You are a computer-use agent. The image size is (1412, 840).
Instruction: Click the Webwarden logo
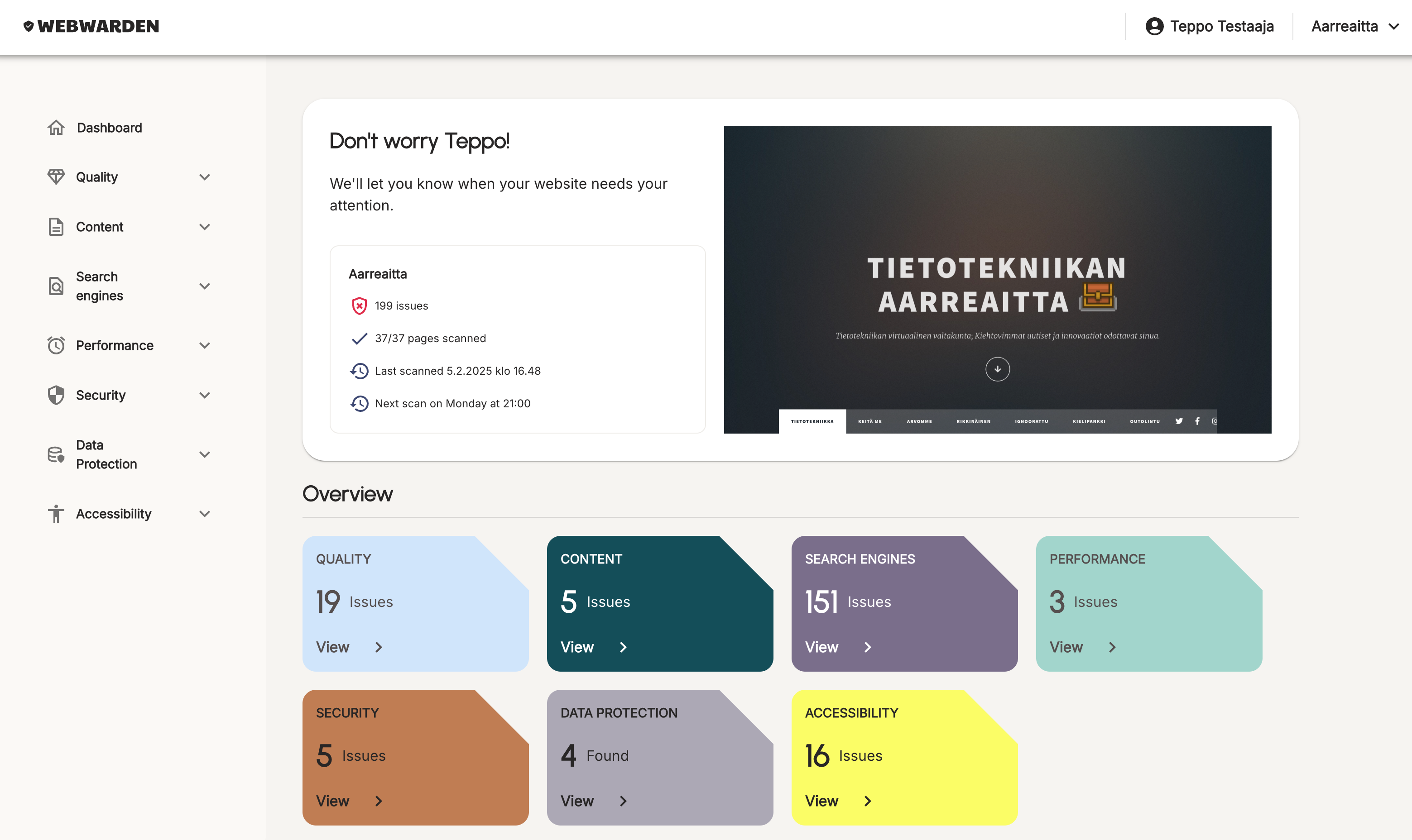(x=91, y=26)
